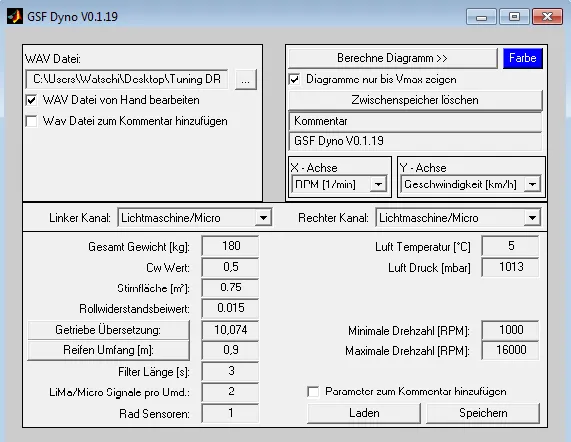Toggle 'WAV Datei von Hand bearbeiten' checkbox
Viewport: 571px width, 442px height.
(32, 100)
